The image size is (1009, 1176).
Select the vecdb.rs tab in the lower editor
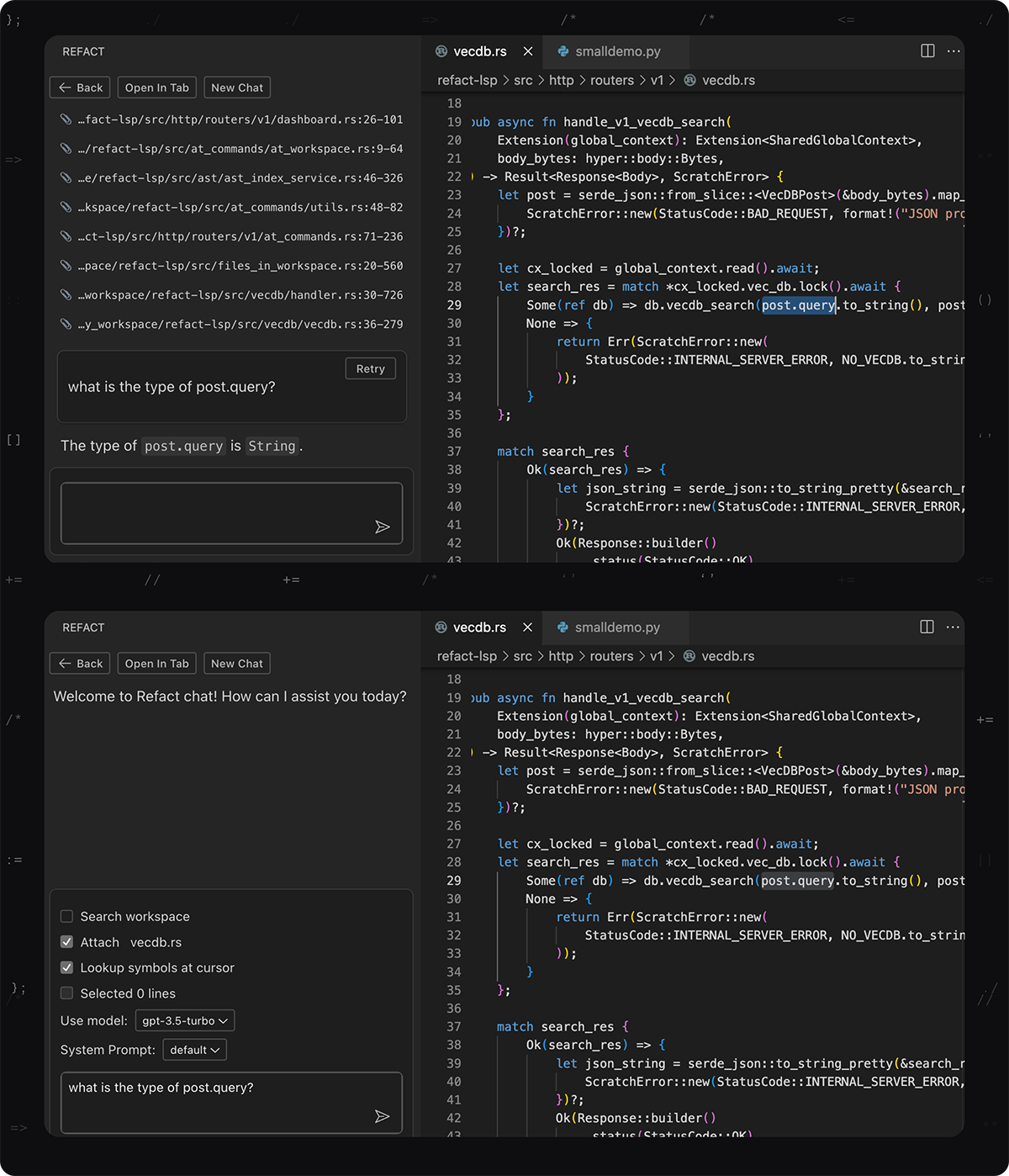(x=478, y=628)
